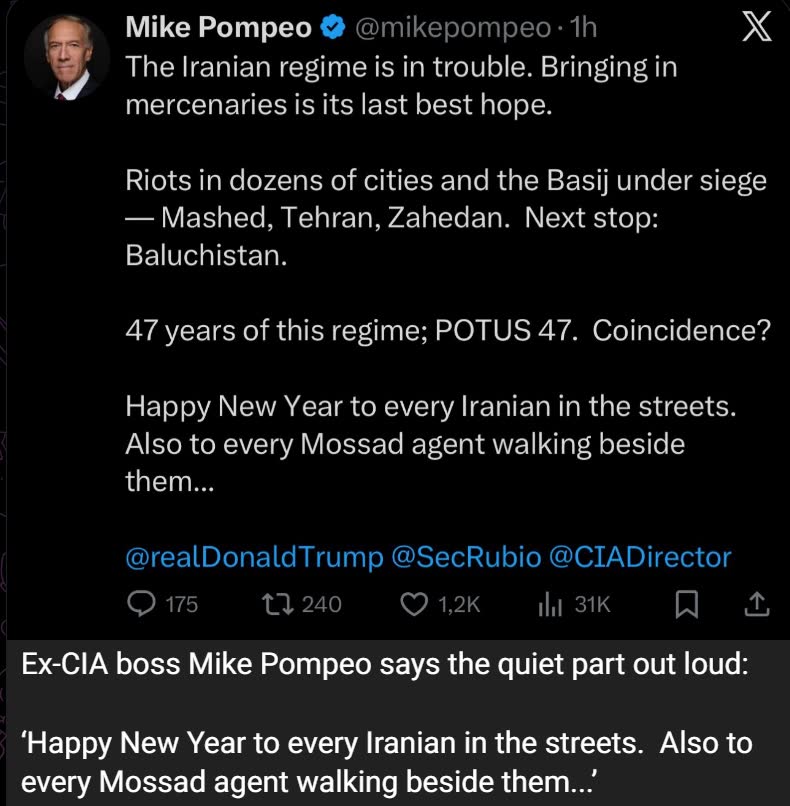Open the @realDonaldTrump mention
This screenshot has width=790, height=806.
coord(254,557)
